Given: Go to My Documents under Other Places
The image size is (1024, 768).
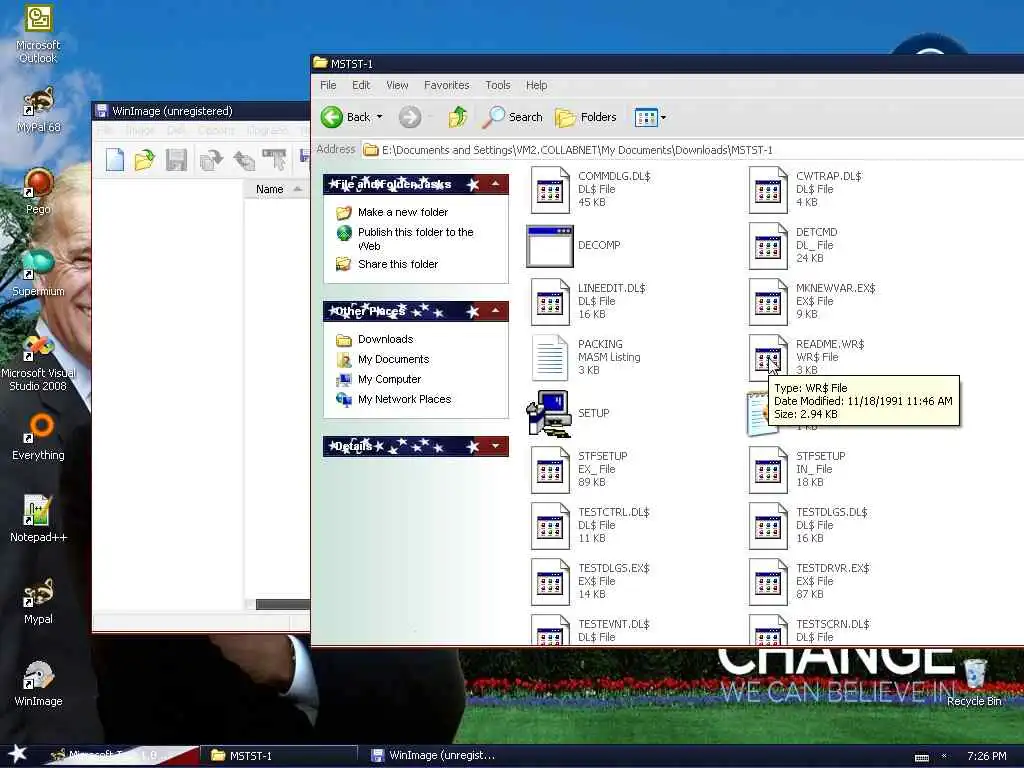Looking at the screenshot, I should tap(393, 359).
